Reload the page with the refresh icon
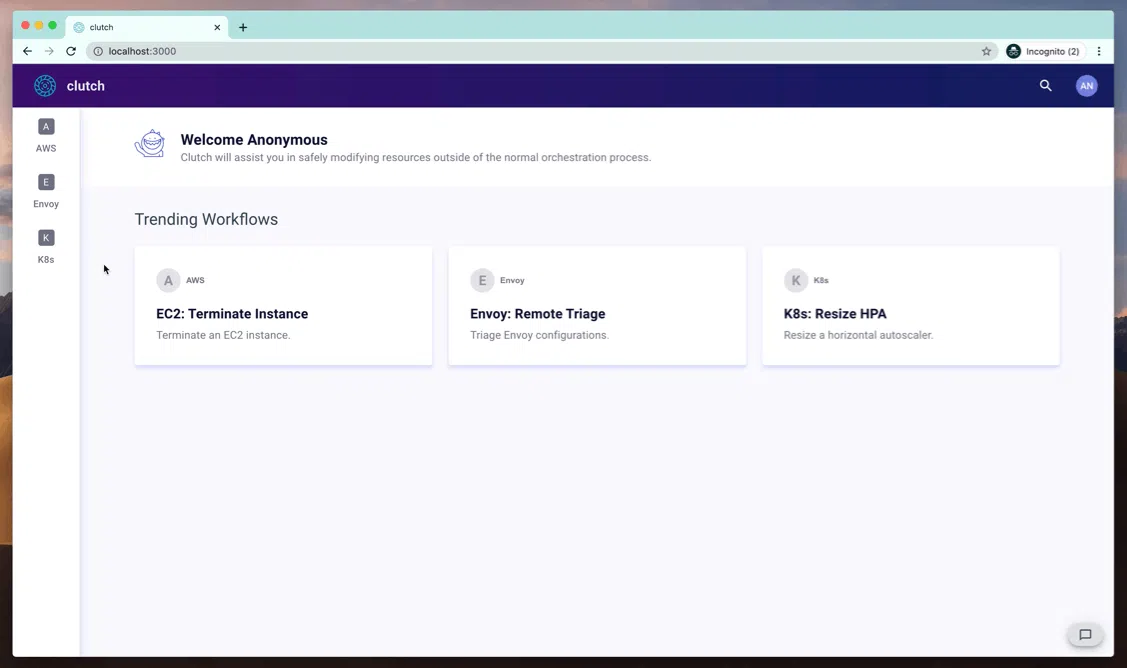 click(70, 51)
